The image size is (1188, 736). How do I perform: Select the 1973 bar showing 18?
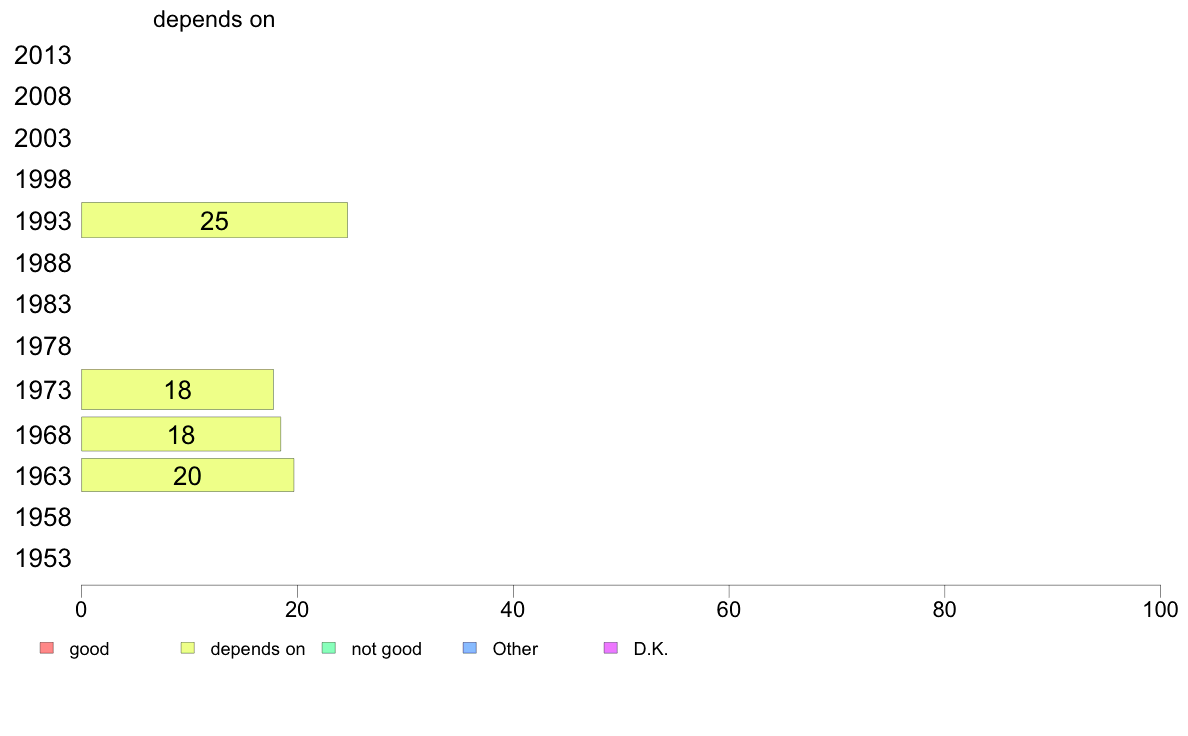(177, 390)
